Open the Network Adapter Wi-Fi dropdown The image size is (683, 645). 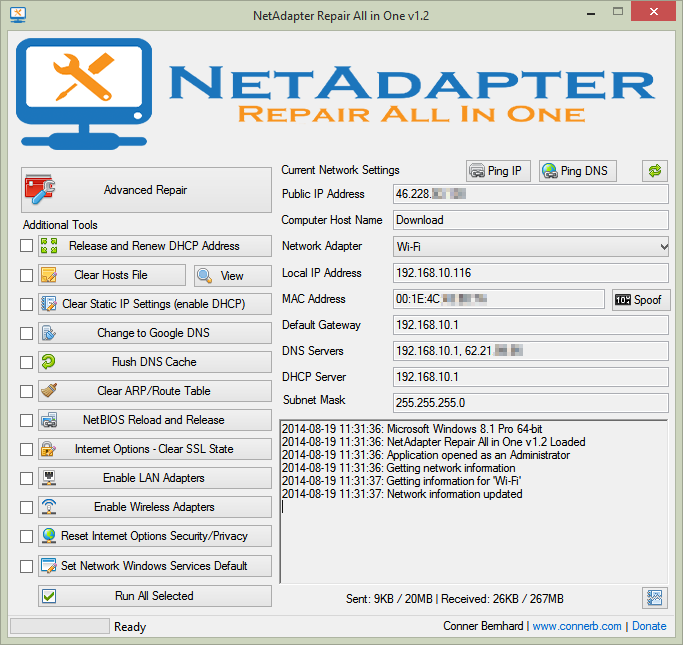pyautogui.click(x=531, y=247)
